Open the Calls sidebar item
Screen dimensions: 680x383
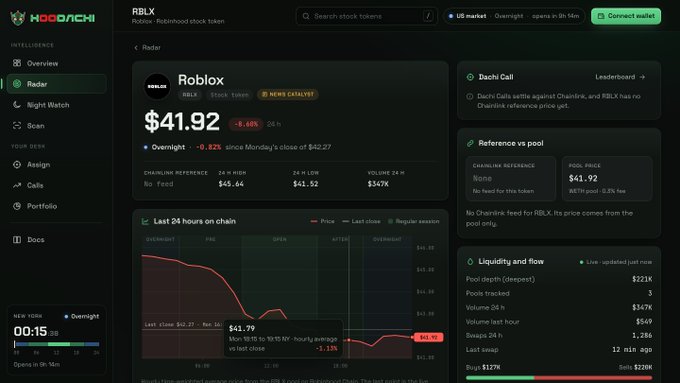tap(56, 185)
